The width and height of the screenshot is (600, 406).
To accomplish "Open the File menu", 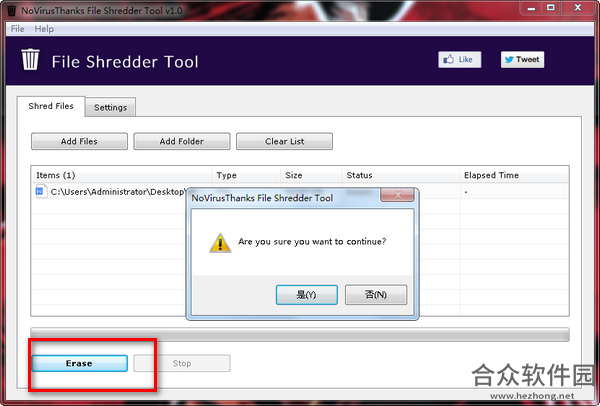I will [18, 29].
